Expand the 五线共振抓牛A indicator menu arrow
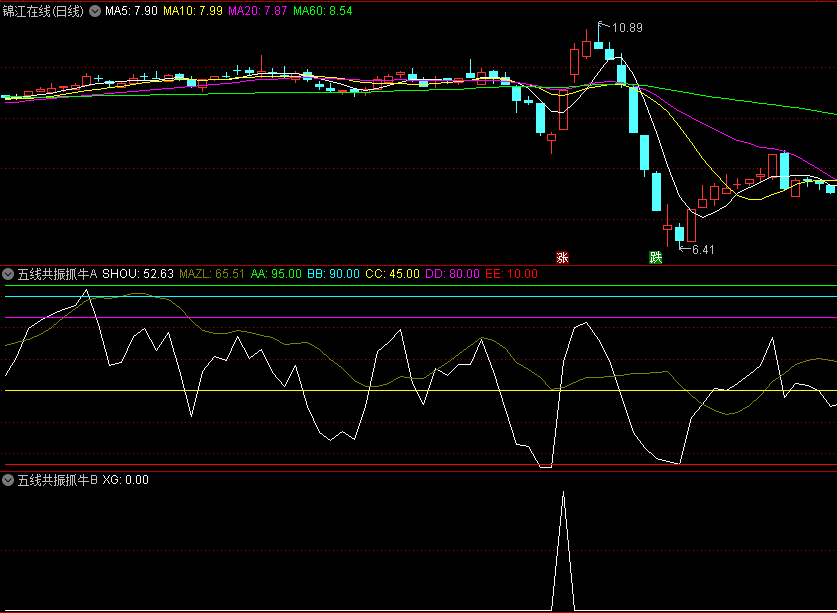Viewport: 837px width, 613px height. coord(8,274)
